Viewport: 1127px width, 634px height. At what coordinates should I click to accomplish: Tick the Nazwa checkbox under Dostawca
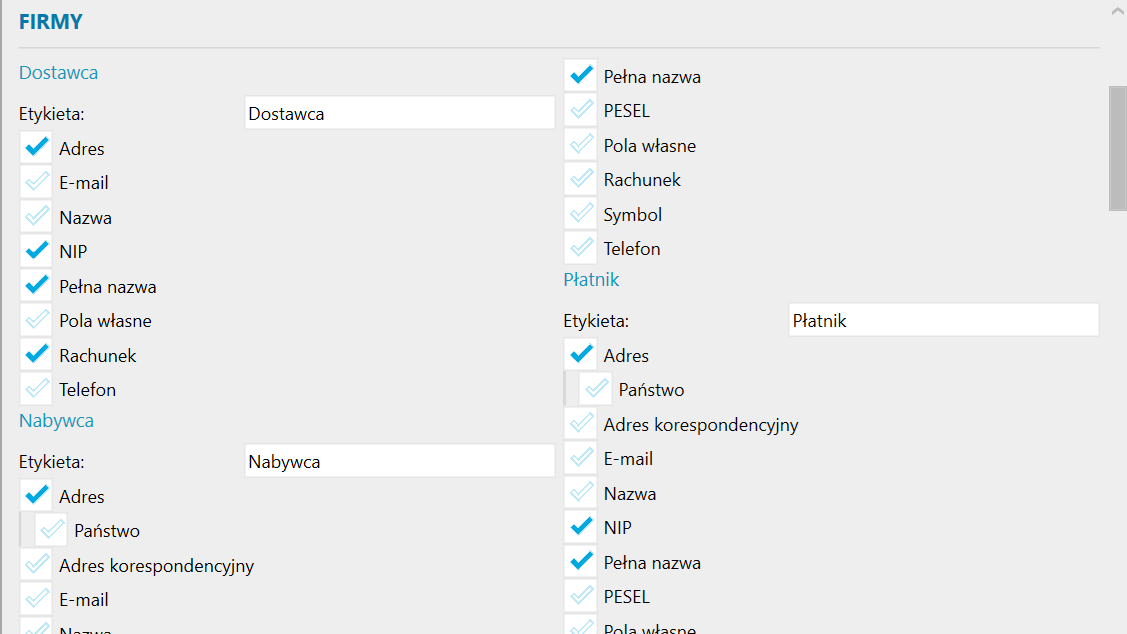pos(37,217)
